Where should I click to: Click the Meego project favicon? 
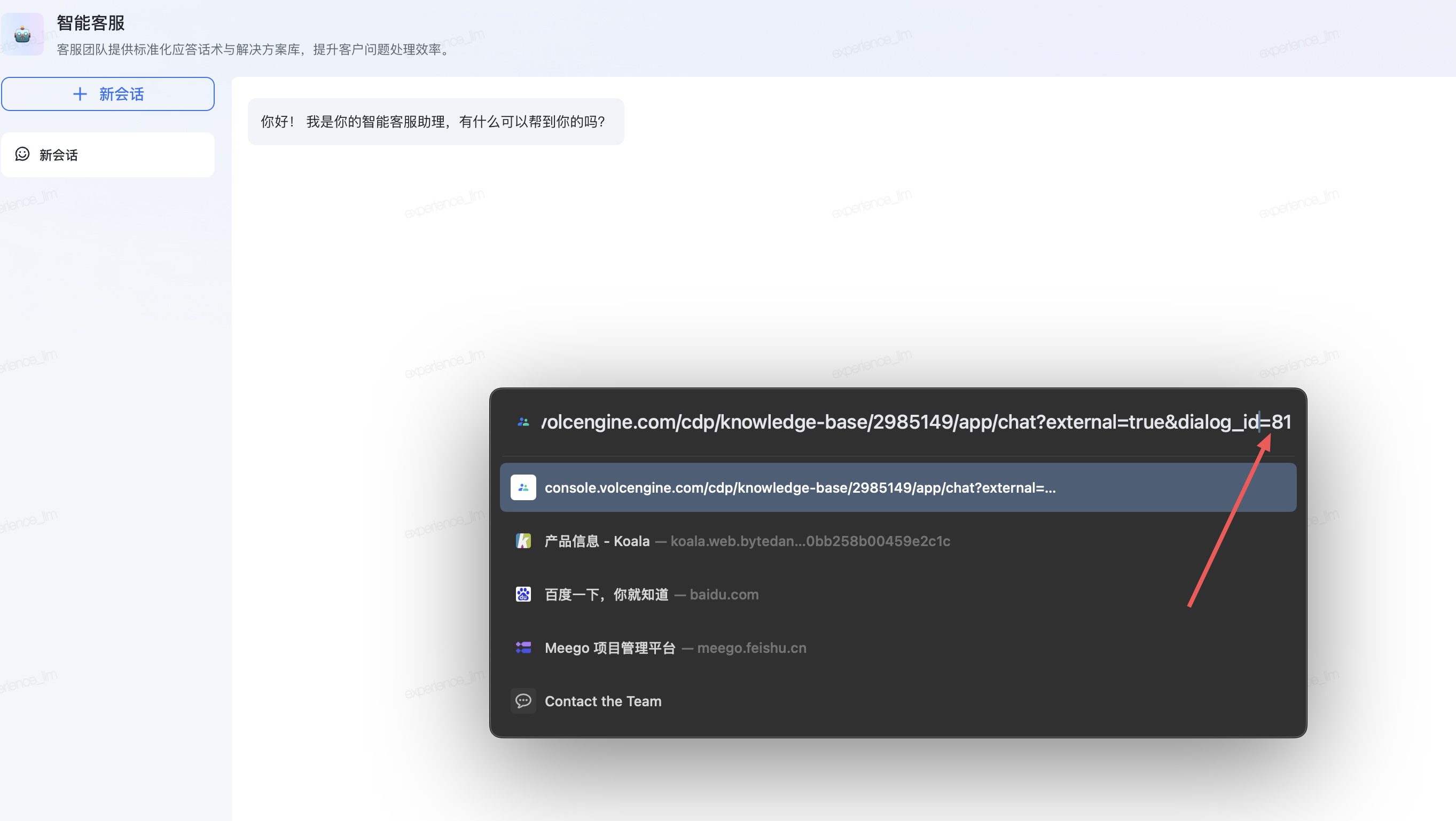point(523,648)
